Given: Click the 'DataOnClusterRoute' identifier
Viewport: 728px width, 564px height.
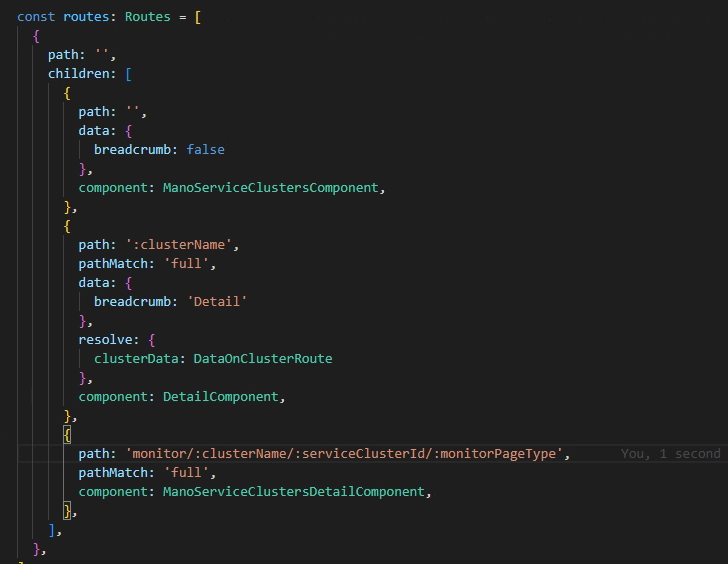Looking at the screenshot, I should coord(263,359).
